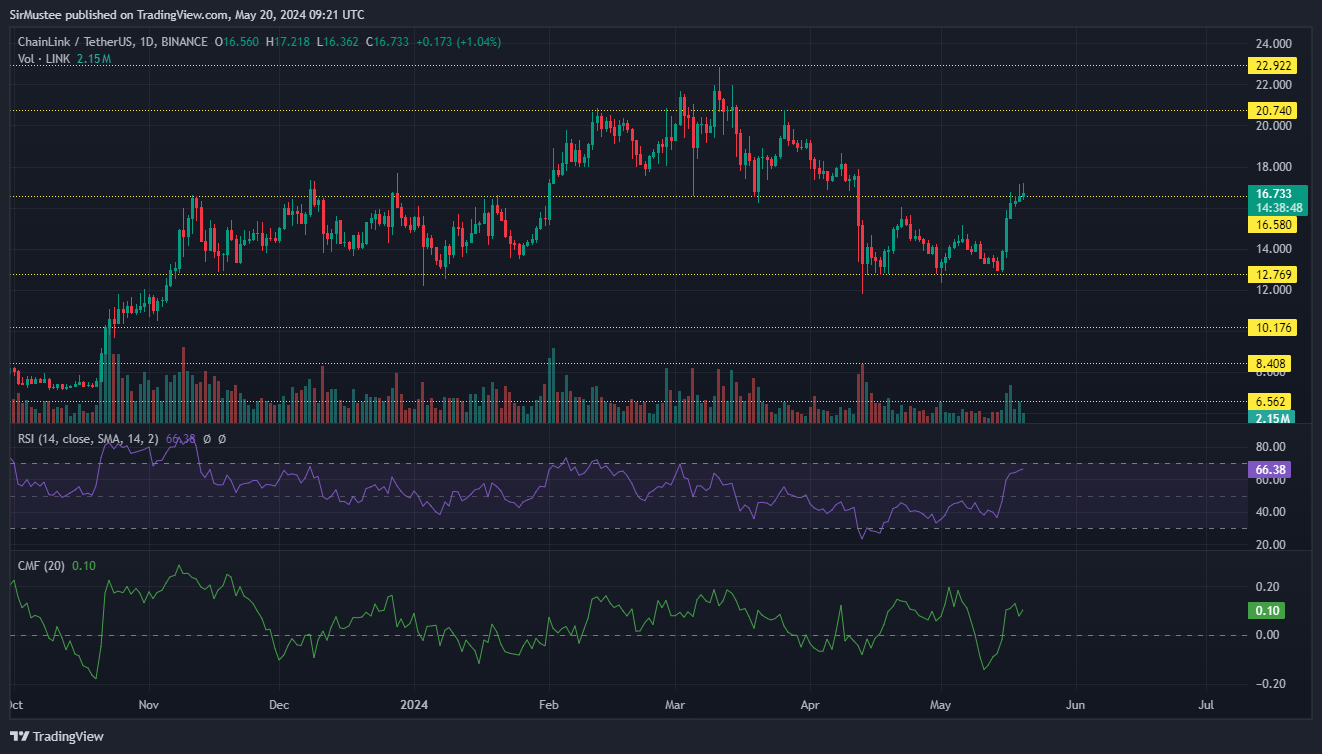Click the 2024 marker on time axis
Screen dimensions: 1322x754
point(414,704)
